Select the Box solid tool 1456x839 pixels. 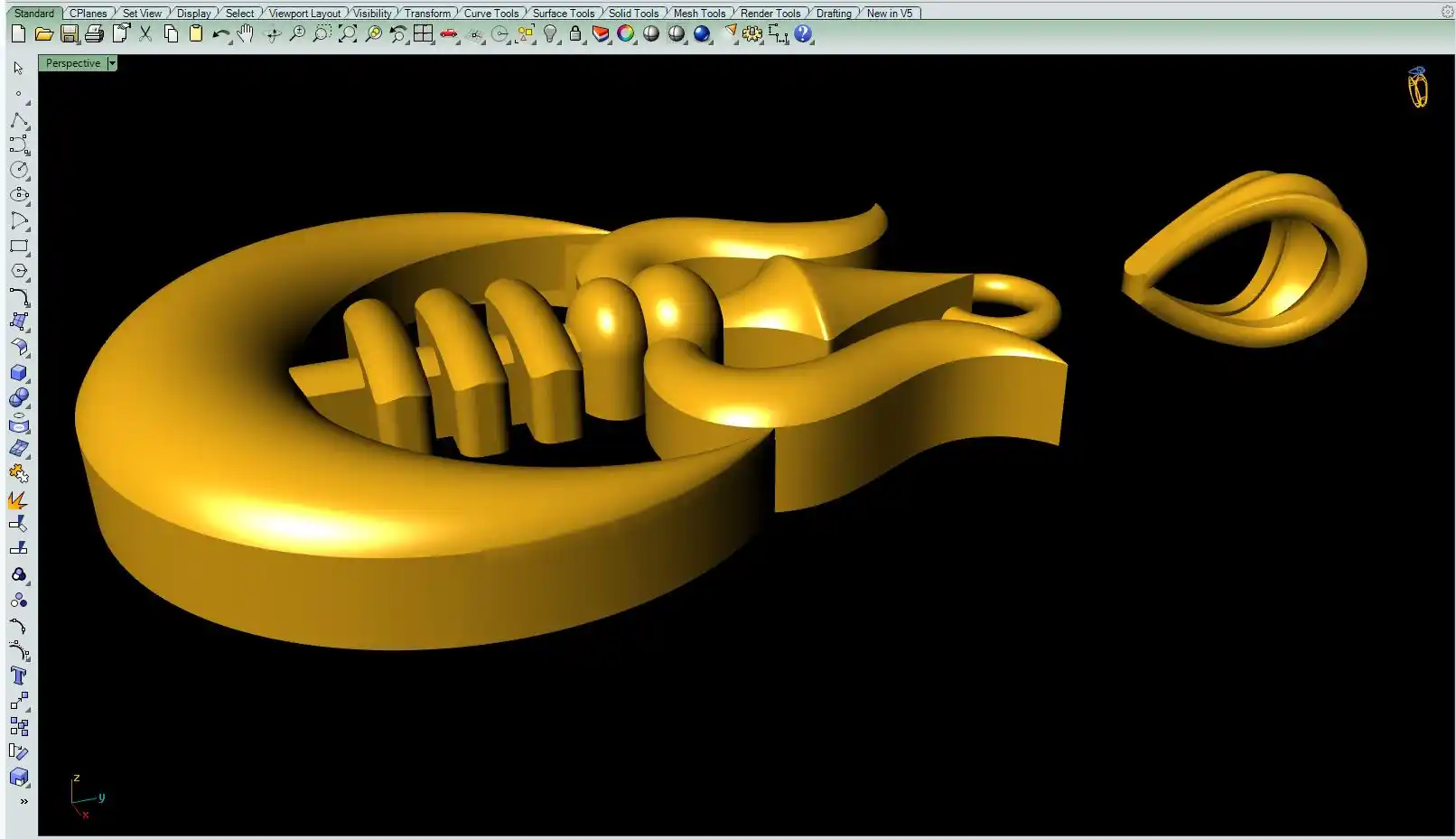tap(18, 373)
